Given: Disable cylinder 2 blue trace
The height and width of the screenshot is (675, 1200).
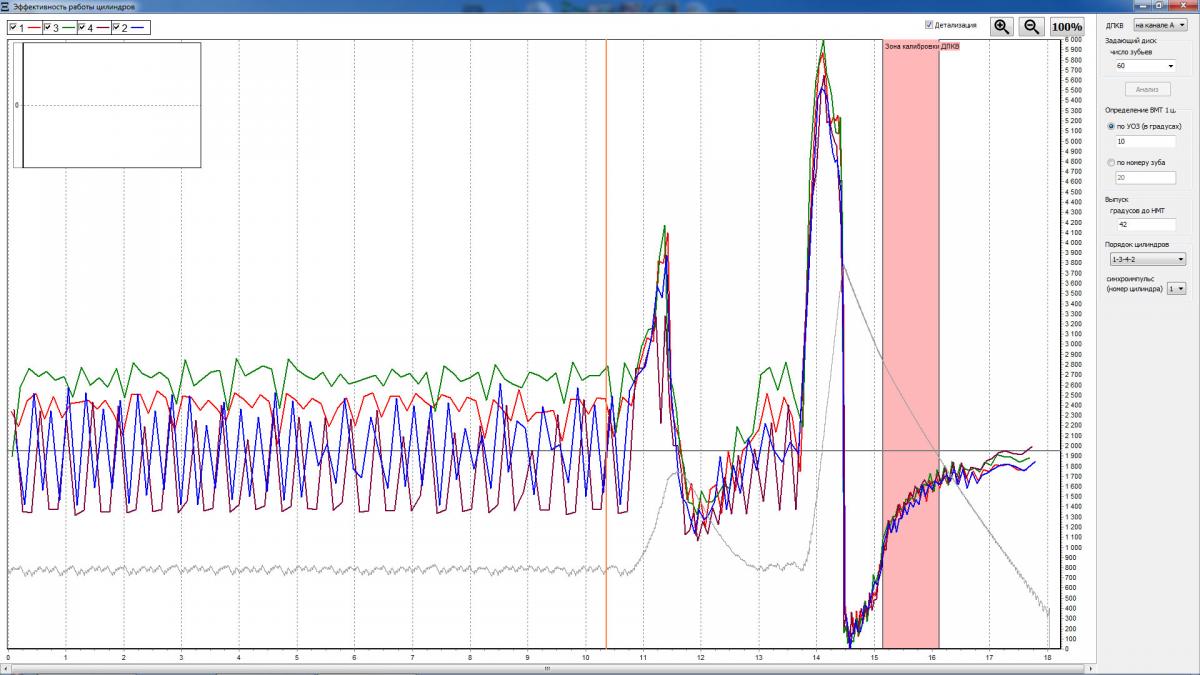Looking at the screenshot, I should [115, 27].
